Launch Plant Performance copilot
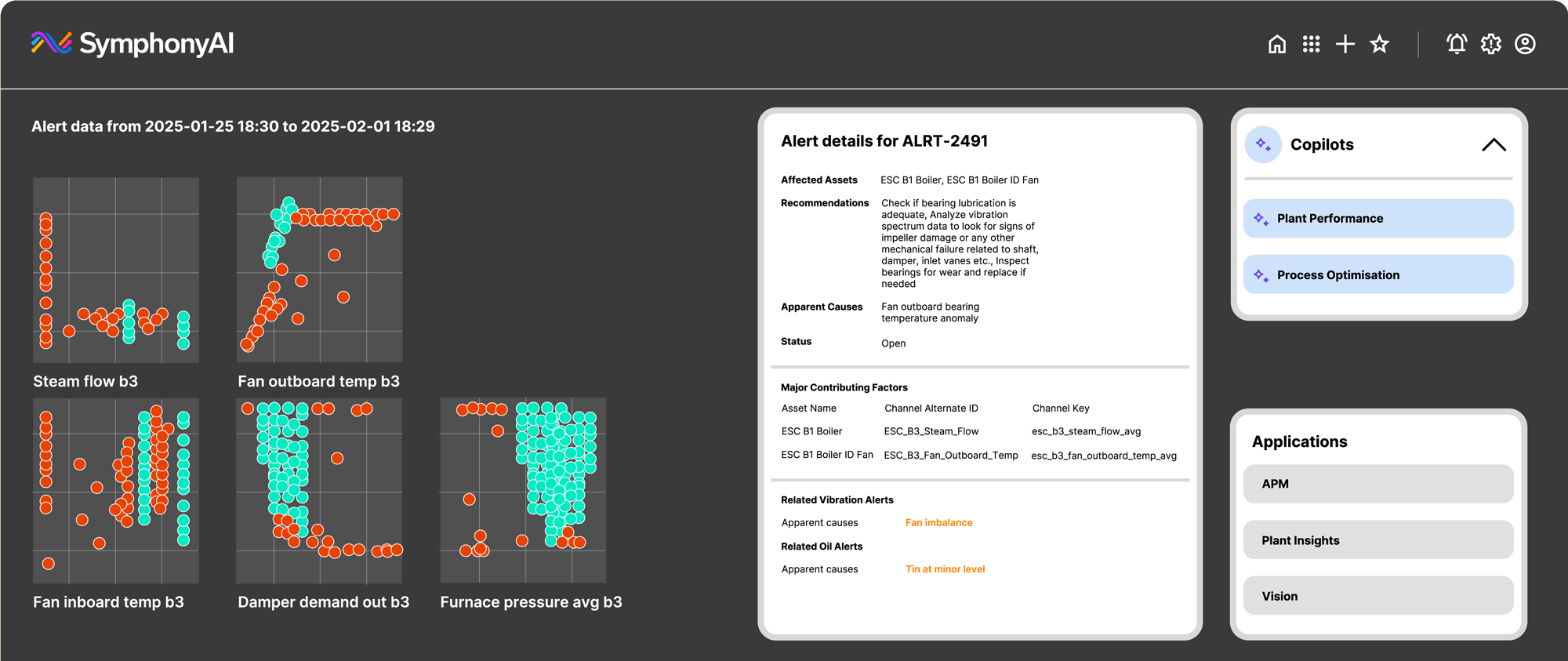1568x661 pixels. 1377,219
